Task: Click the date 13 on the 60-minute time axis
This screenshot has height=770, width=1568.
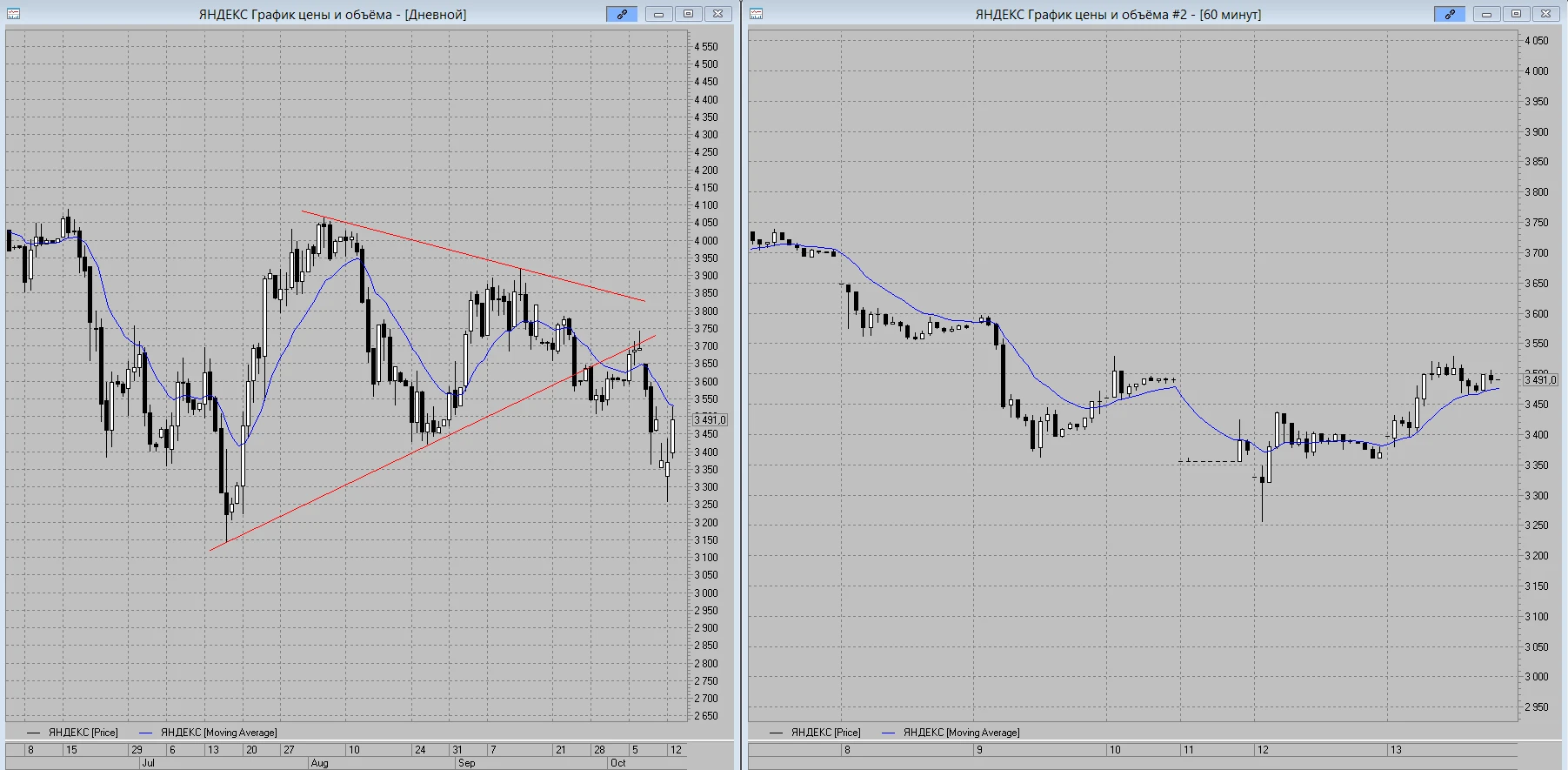Action: (1396, 750)
